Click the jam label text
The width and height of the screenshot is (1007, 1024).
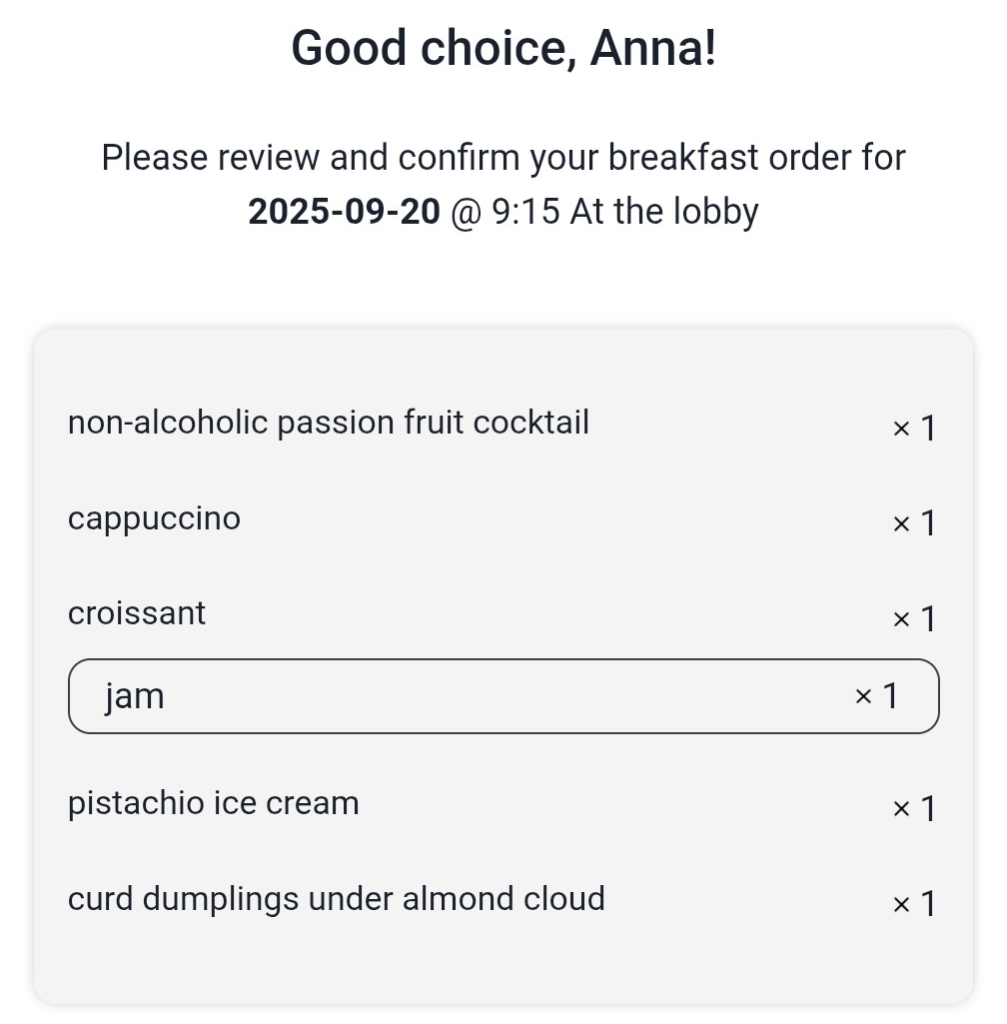[x=135, y=697]
